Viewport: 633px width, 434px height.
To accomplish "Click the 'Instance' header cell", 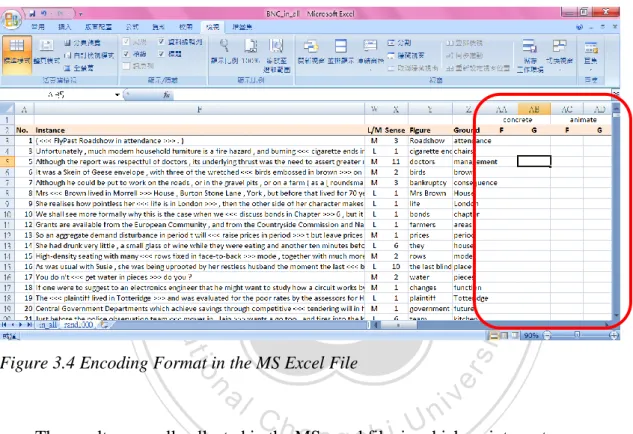I will (199, 130).
